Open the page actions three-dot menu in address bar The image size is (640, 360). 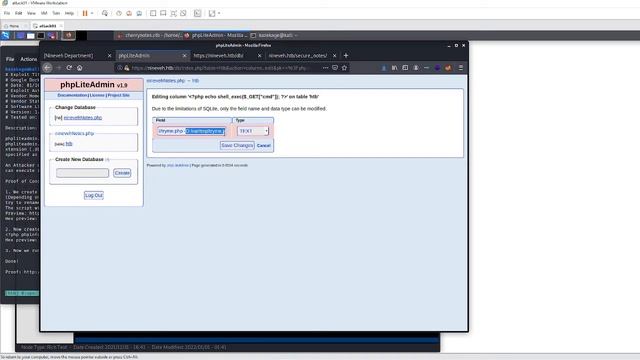(x=325, y=68)
